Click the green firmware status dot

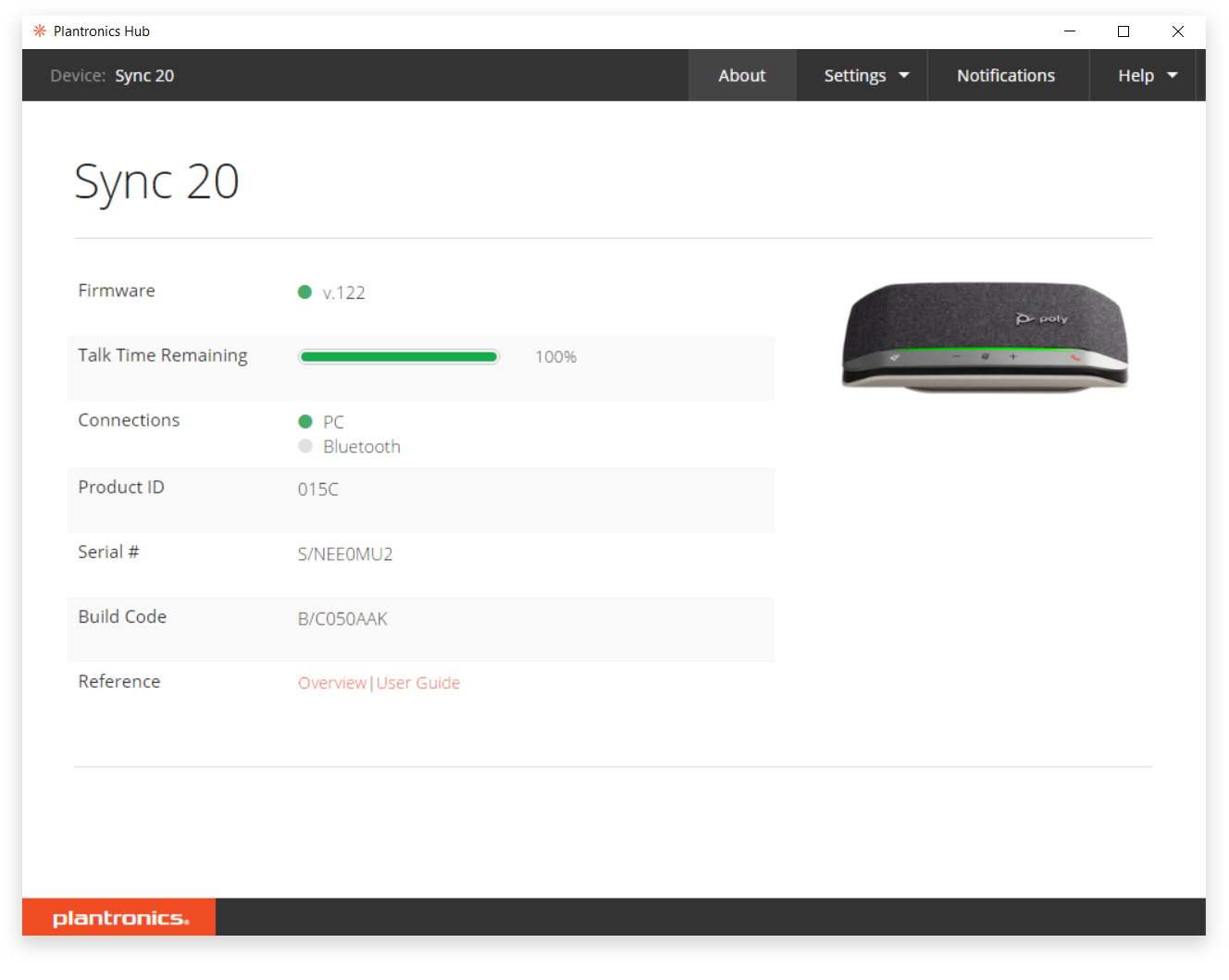point(304,292)
